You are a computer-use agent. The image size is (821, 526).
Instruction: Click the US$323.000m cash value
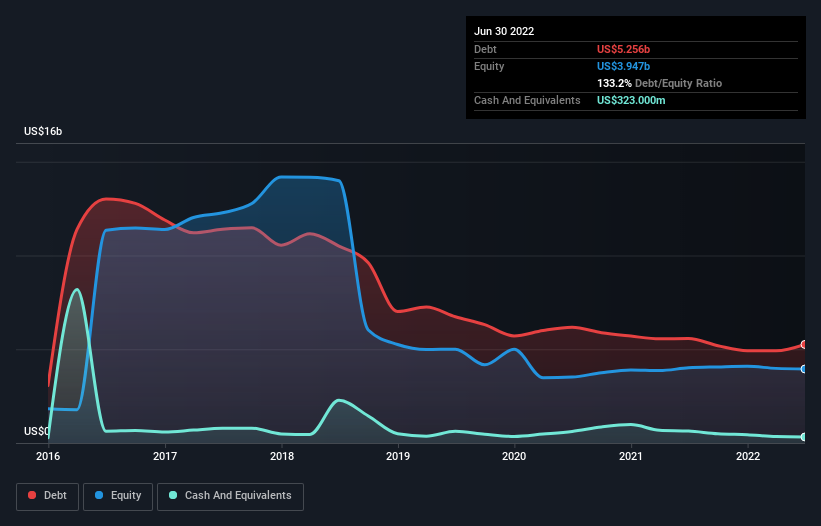tap(631, 100)
